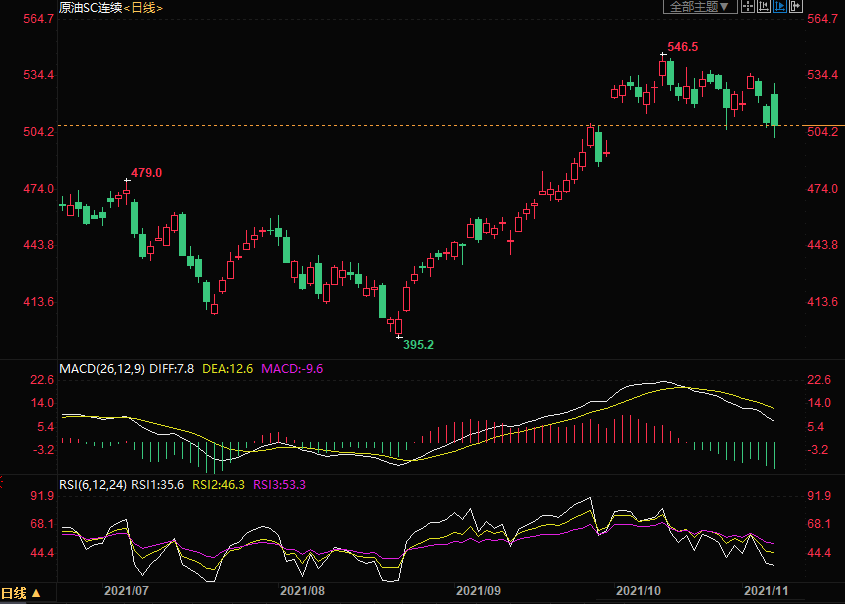Click the magenta MACD:-9.6 value
845x604 pixels.
point(292,369)
